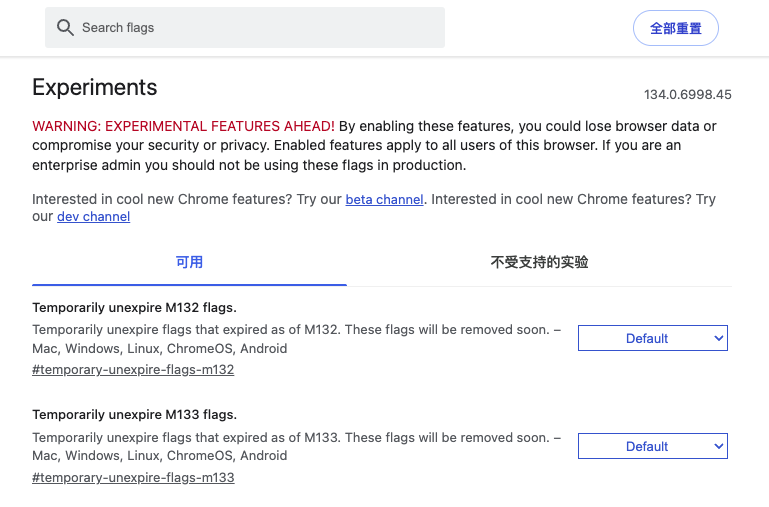The image size is (769, 507).
Task: Click the version number 134.0.6998.45
Action: (687, 95)
